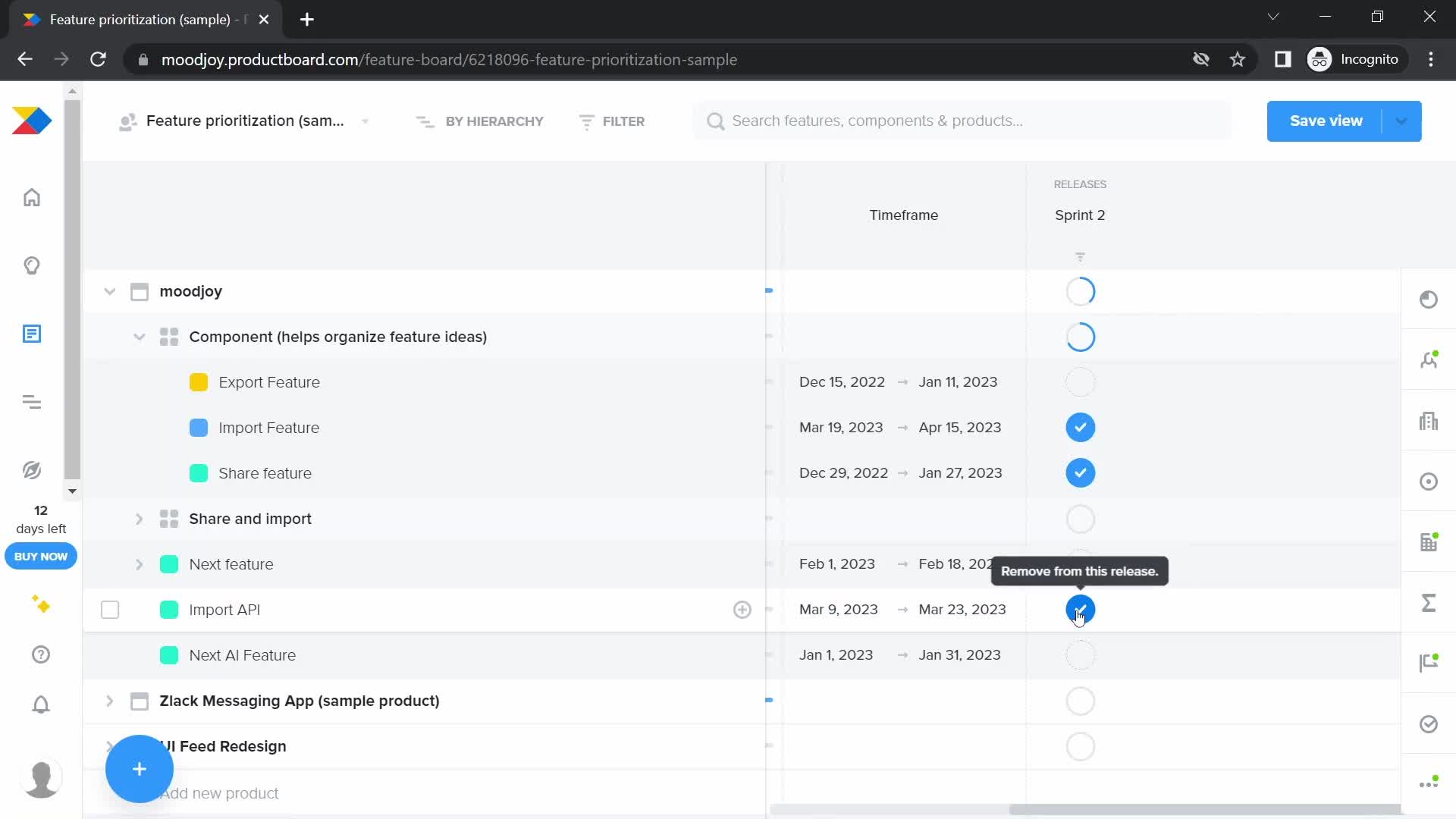The height and width of the screenshot is (819, 1456).
Task: Click the horizontal scrollbar at bottom
Action: [x=1204, y=810]
